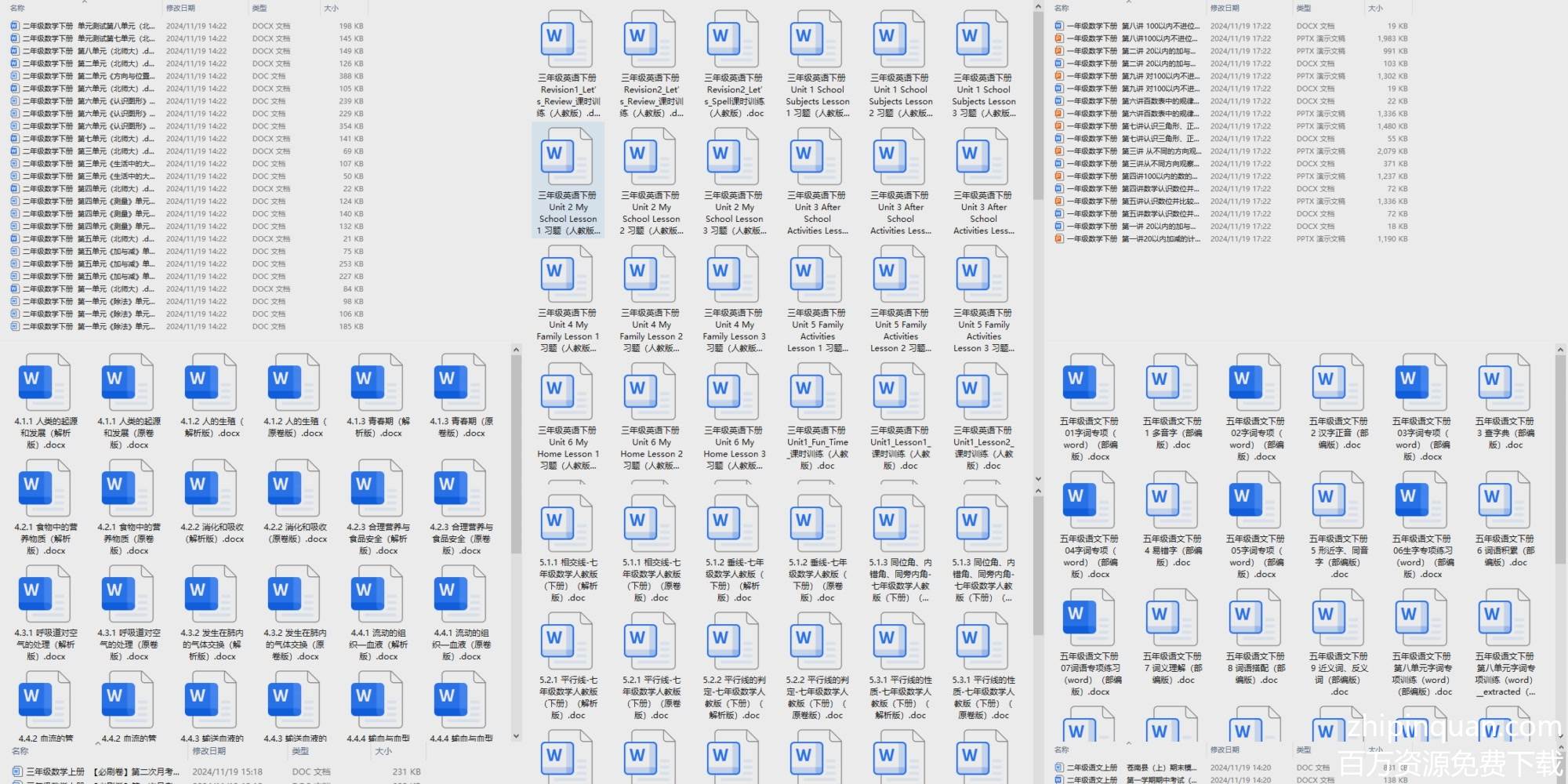1568x784 pixels.
Task: Sort 二年级数学下册 list by 名称 header
Action: [x=17, y=8]
